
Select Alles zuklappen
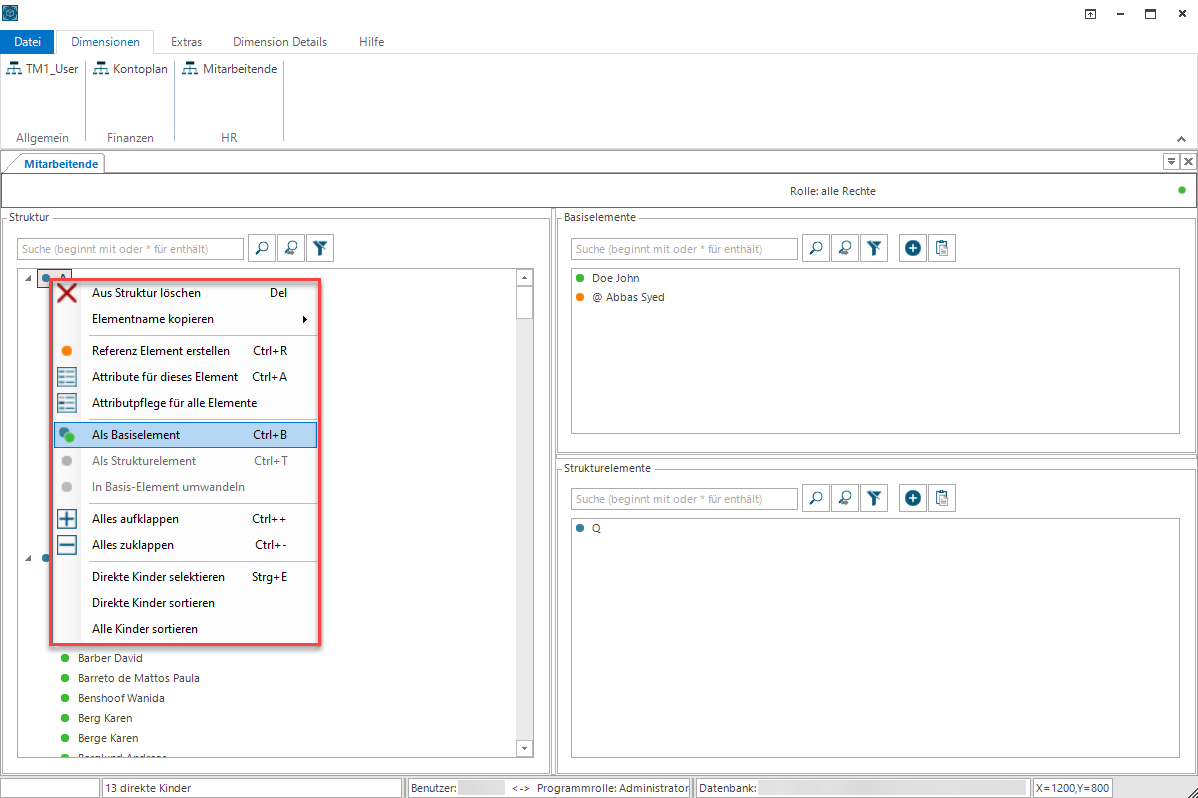tap(186, 545)
